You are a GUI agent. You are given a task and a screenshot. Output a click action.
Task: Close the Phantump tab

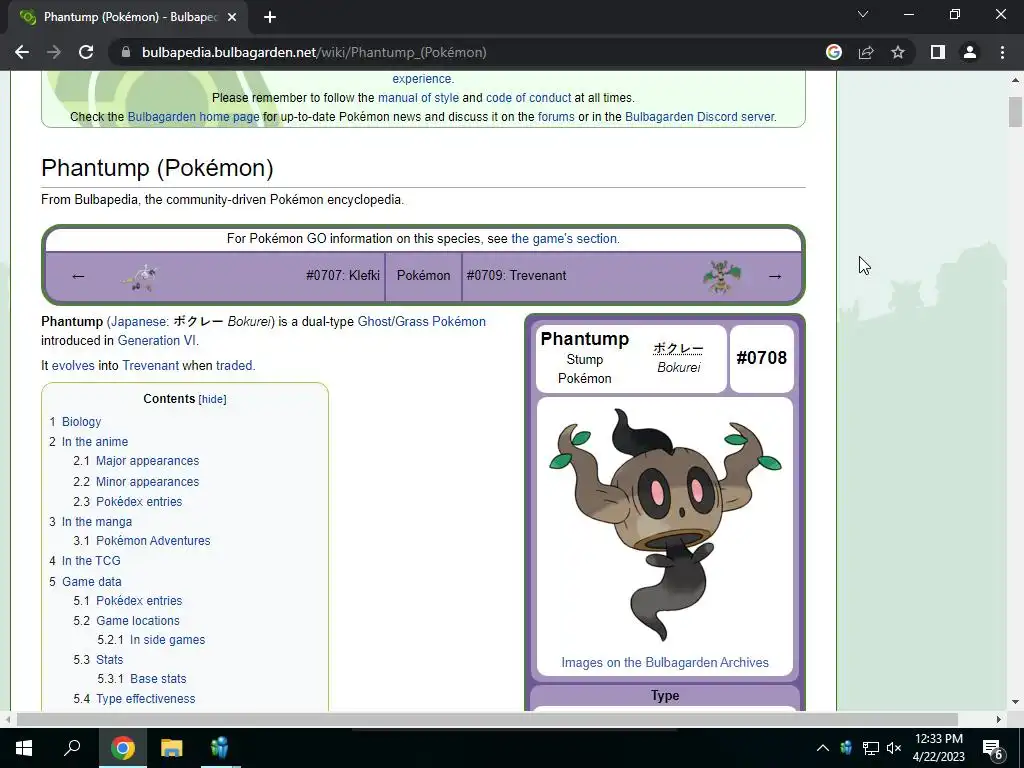[x=232, y=17]
